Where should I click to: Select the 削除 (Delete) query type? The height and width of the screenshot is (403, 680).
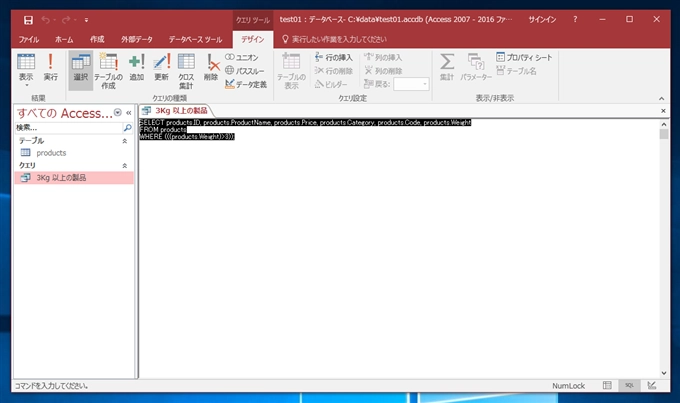point(211,67)
